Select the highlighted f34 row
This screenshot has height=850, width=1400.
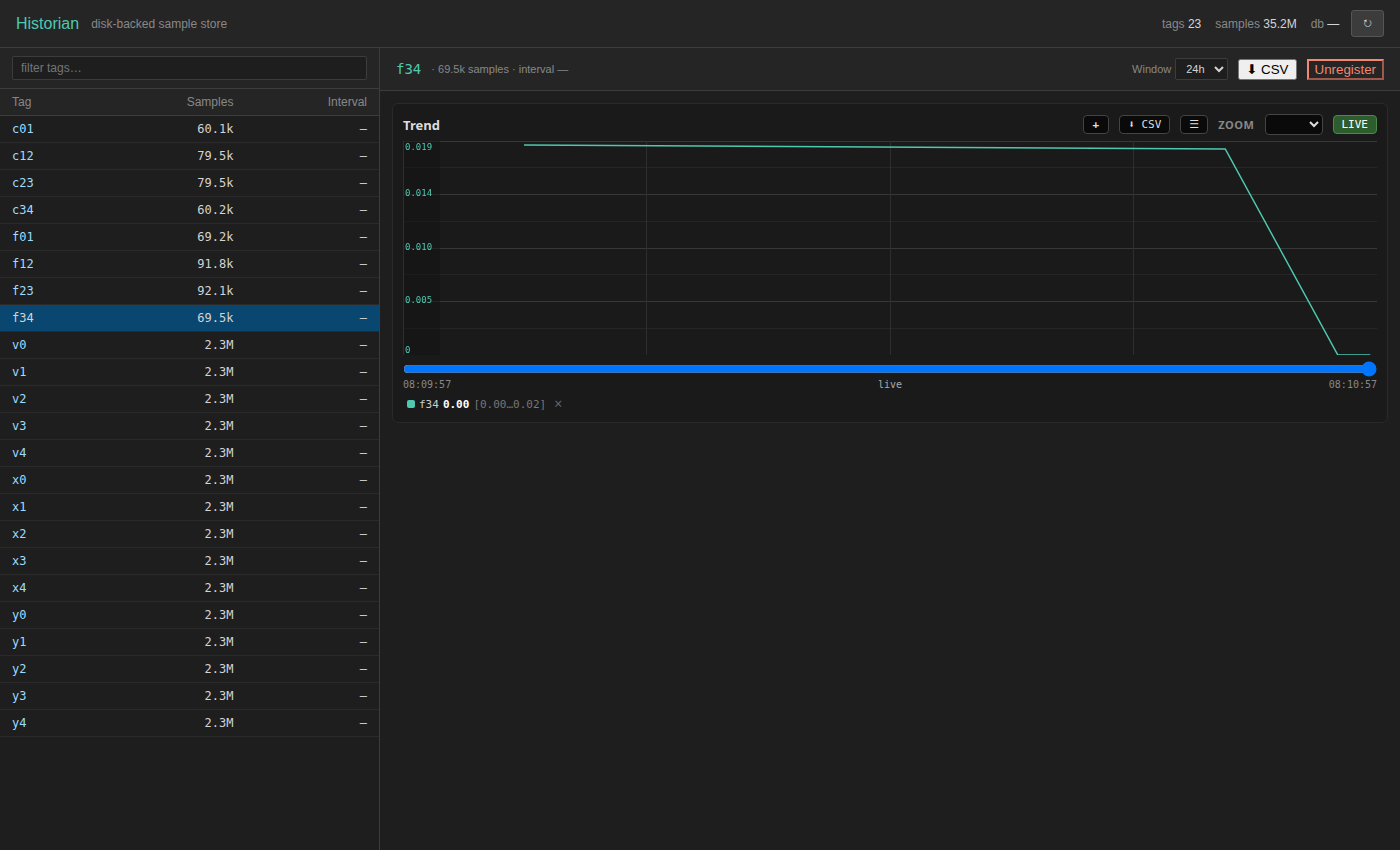(x=189, y=318)
